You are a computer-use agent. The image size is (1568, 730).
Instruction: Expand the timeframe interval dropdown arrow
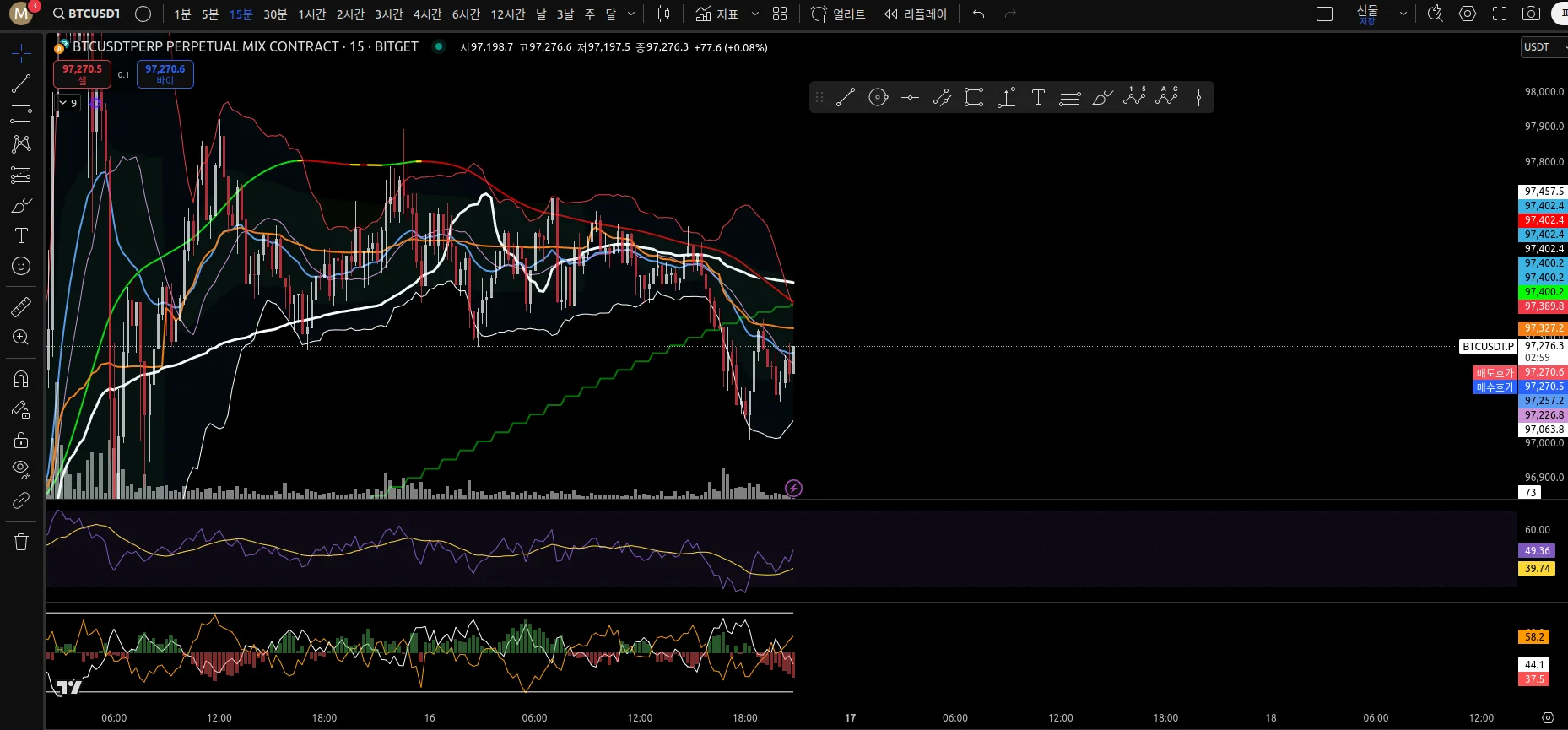(x=631, y=14)
